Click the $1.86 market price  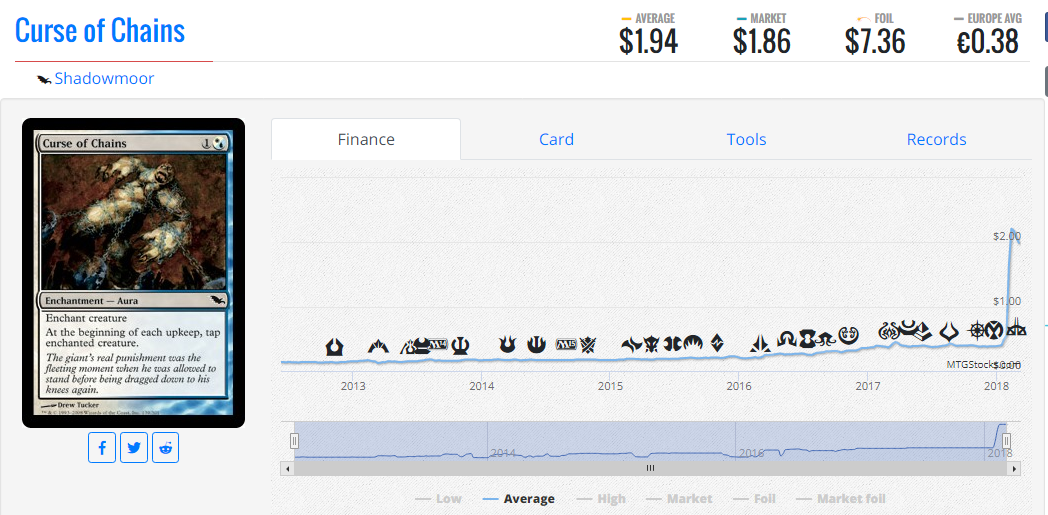tap(761, 41)
